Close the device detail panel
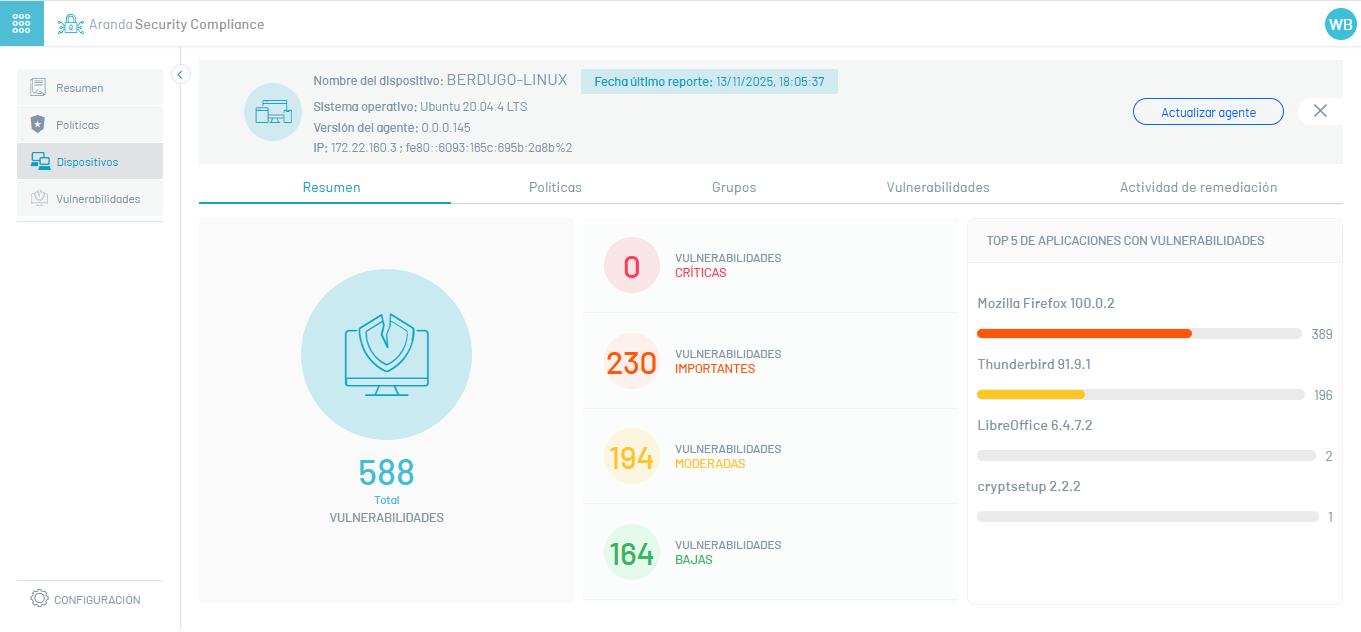The height and width of the screenshot is (632, 1361). (x=1320, y=111)
